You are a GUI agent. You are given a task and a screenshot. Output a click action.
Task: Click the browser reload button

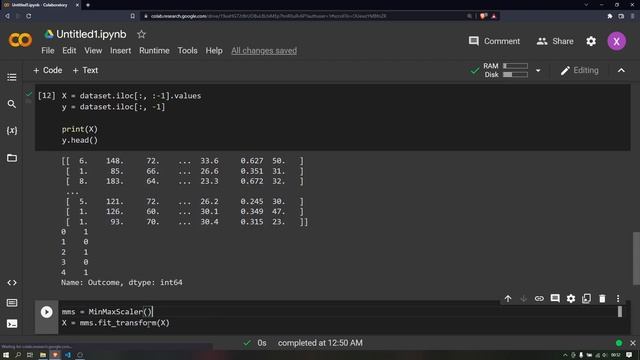point(29,16)
